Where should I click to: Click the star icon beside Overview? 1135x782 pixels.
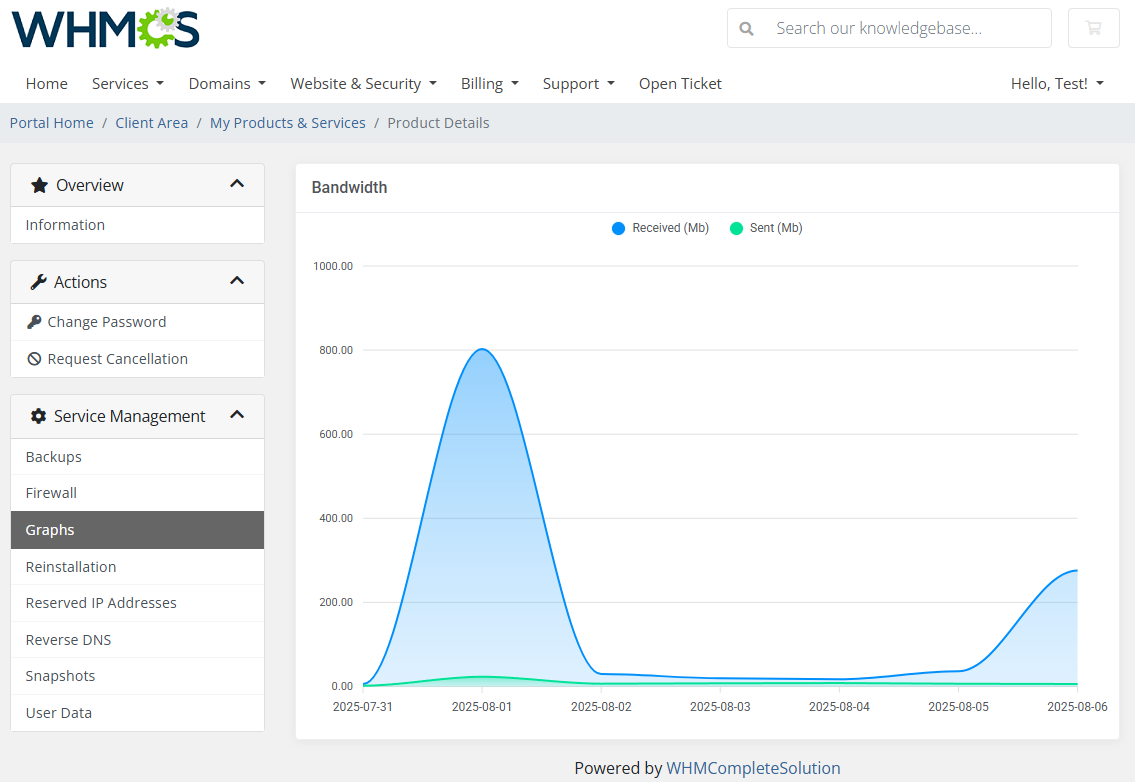(39, 184)
